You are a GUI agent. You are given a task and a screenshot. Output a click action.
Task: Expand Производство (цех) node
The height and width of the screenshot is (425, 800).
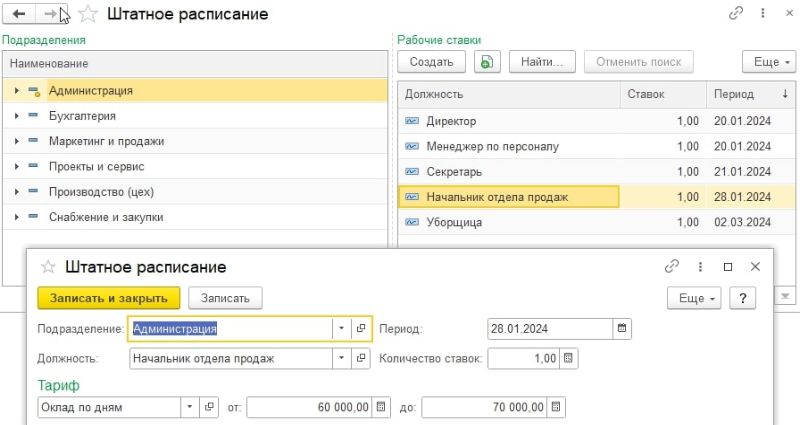click(x=17, y=192)
